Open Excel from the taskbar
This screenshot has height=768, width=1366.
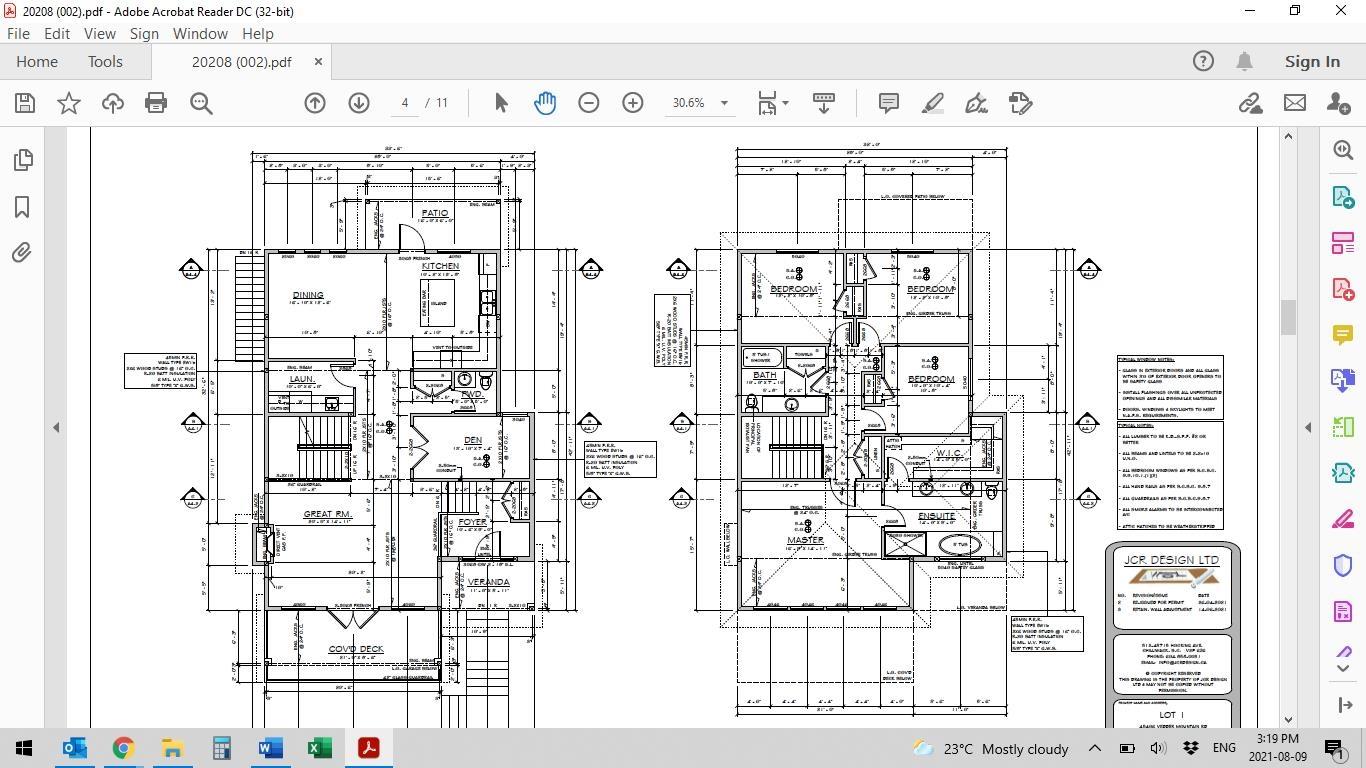coord(319,748)
